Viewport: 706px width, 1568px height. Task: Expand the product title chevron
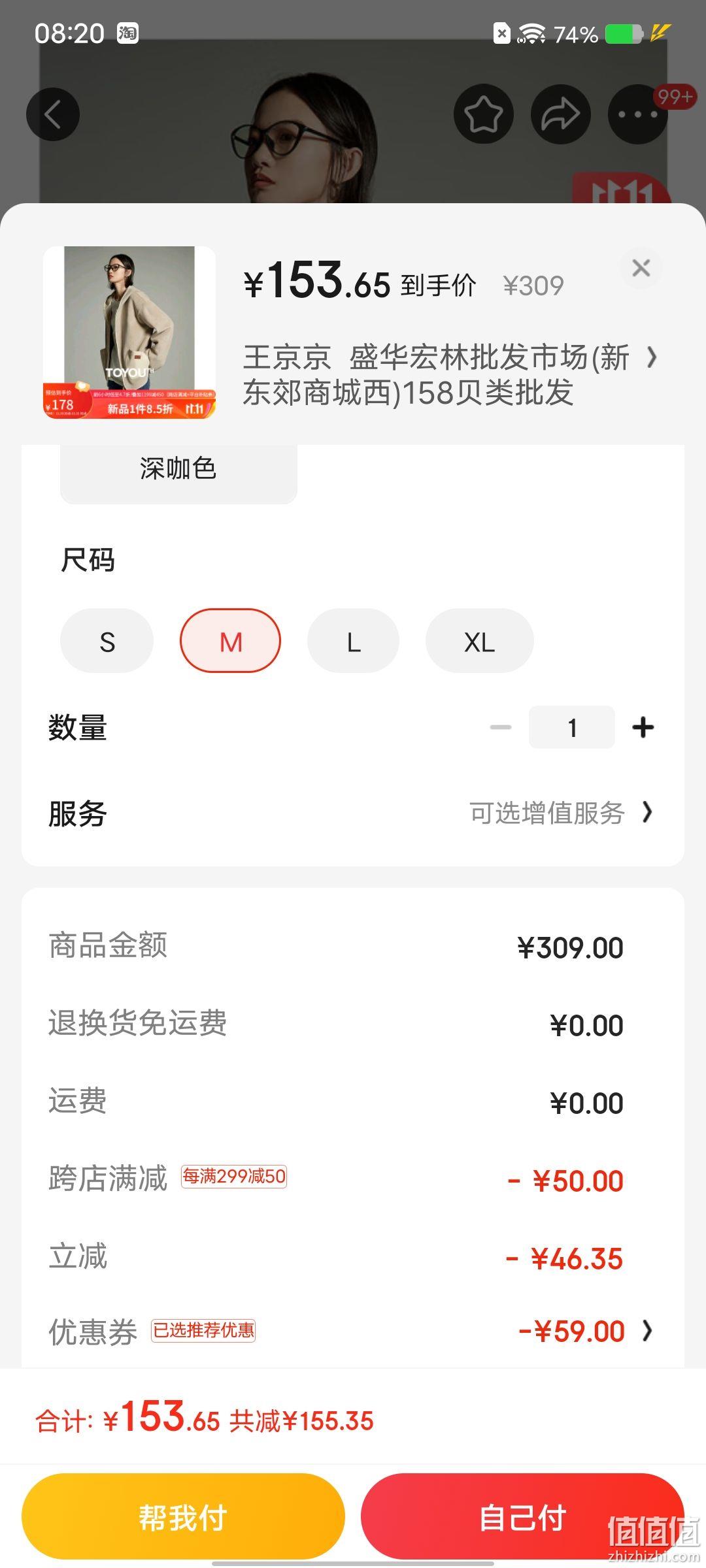[x=651, y=357]
